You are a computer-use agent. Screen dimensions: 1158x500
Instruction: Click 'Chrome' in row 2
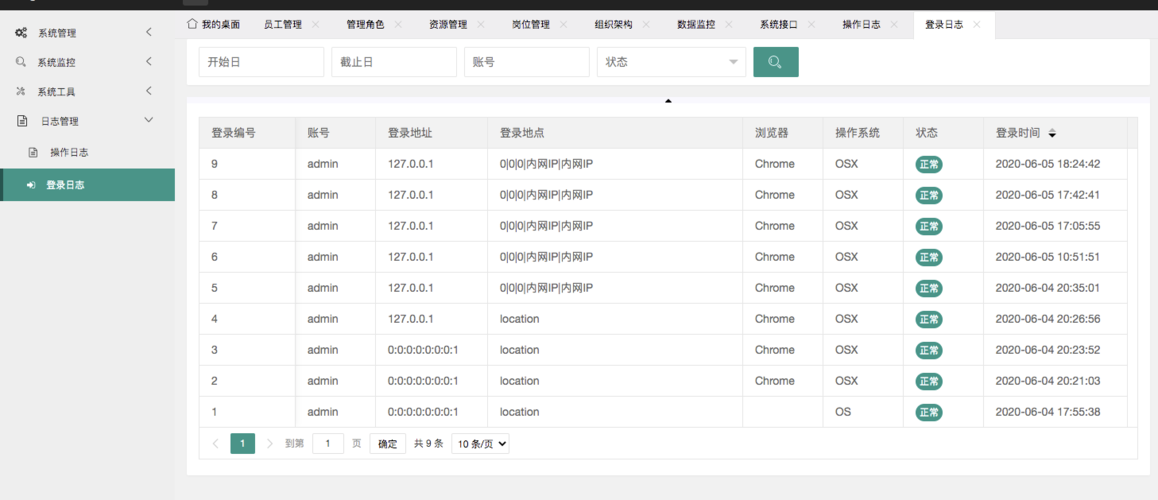[x=775, y=381]
